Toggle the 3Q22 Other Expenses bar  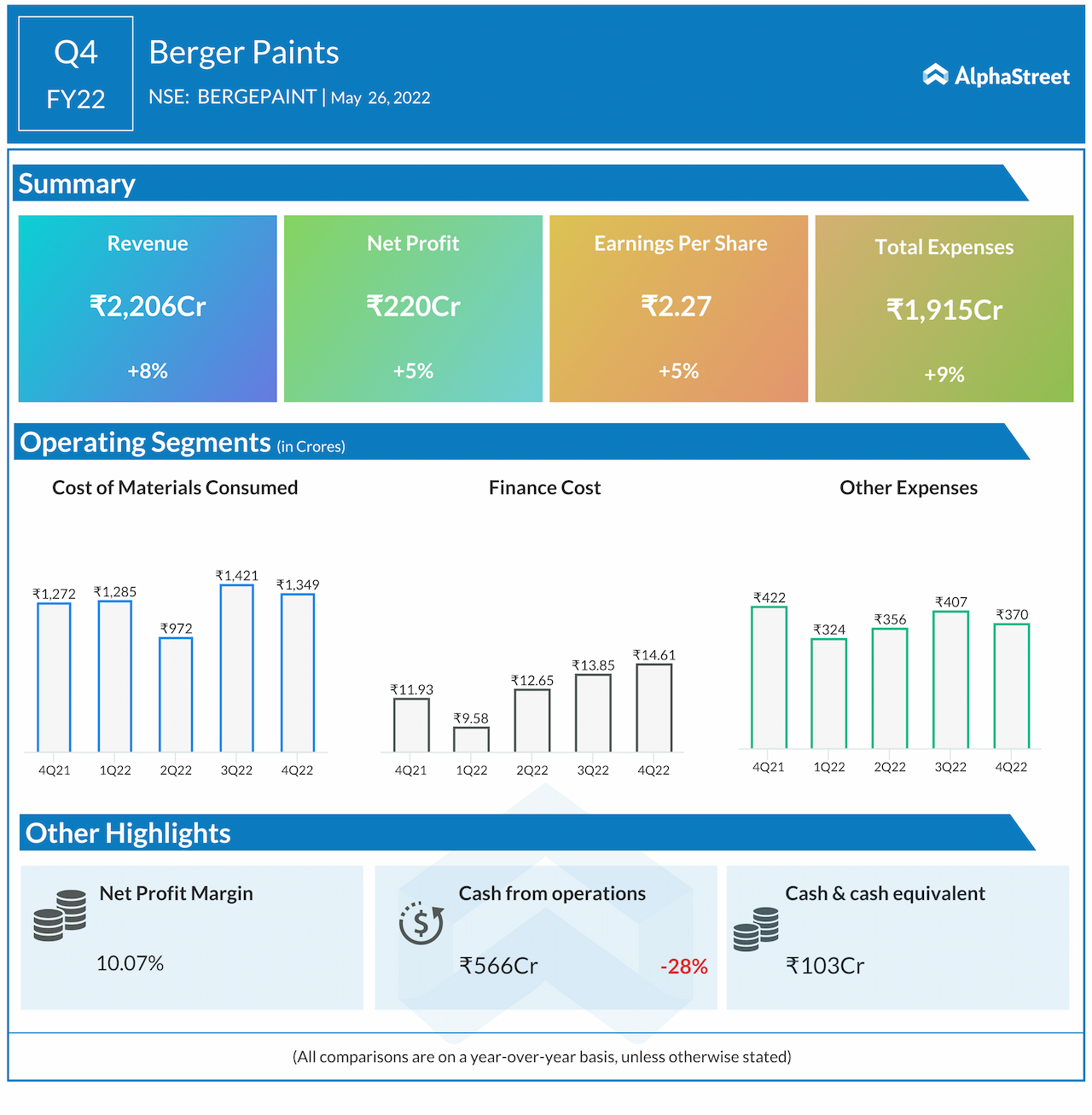(950, 678)
